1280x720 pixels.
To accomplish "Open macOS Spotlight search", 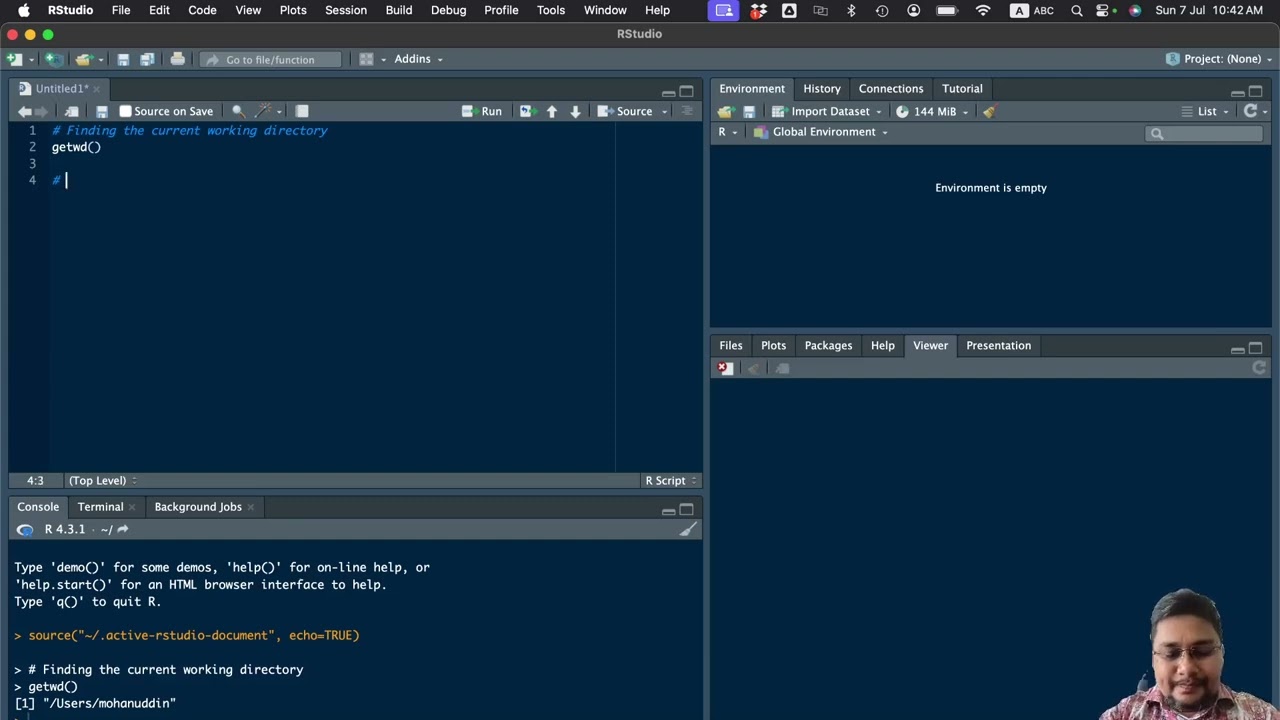I will click(x=1076, y=10).
